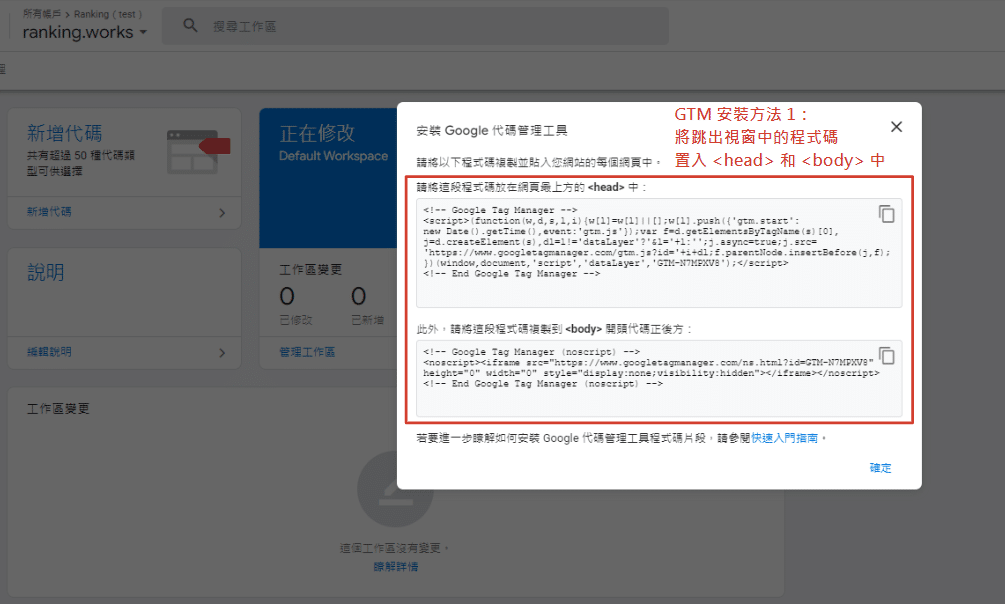Focus the 搜尋工作區 search field
The height and width of the screenshot is (604, 1005).
(x=400, y=26)
